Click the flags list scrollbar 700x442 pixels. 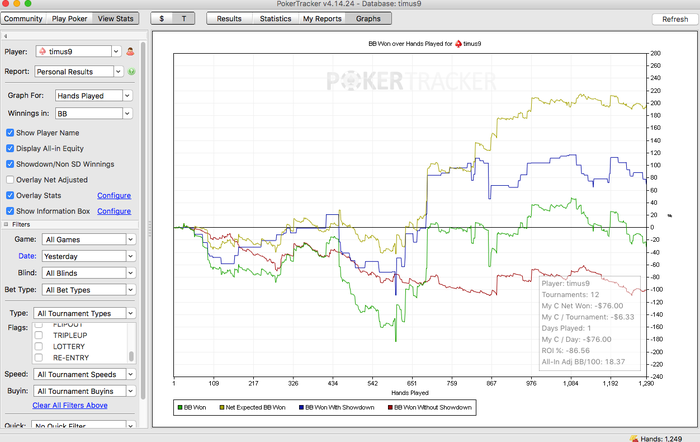pos(131,356)
